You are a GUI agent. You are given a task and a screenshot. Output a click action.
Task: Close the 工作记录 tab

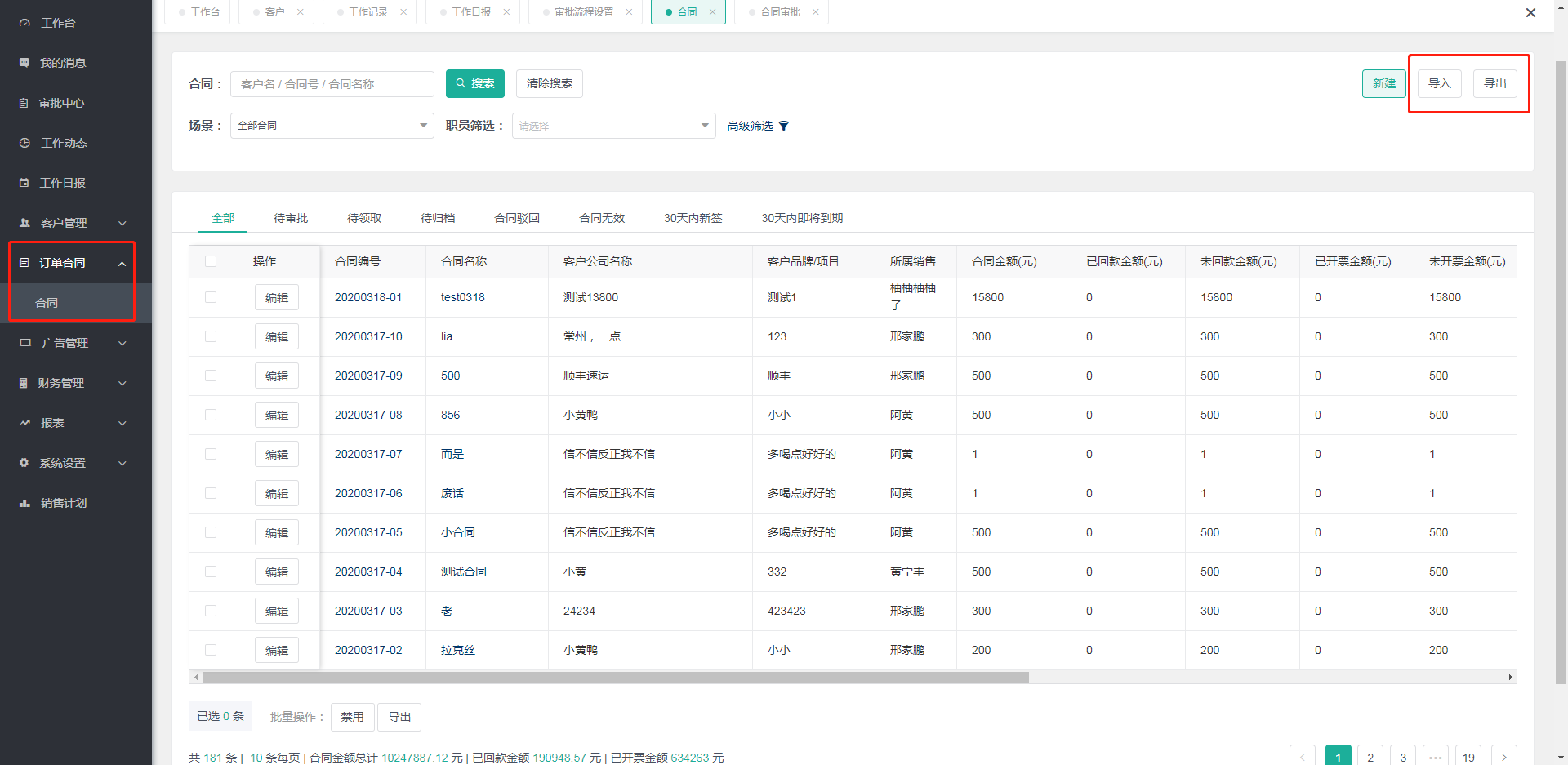[x=403, y=12]
